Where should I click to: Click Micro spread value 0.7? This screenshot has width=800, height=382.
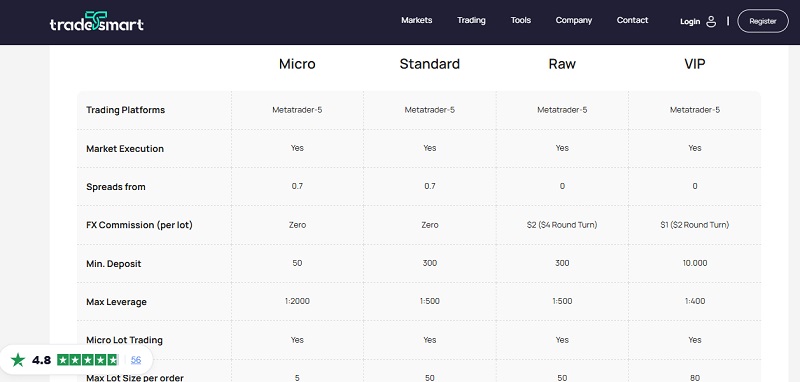click(297, 186)
